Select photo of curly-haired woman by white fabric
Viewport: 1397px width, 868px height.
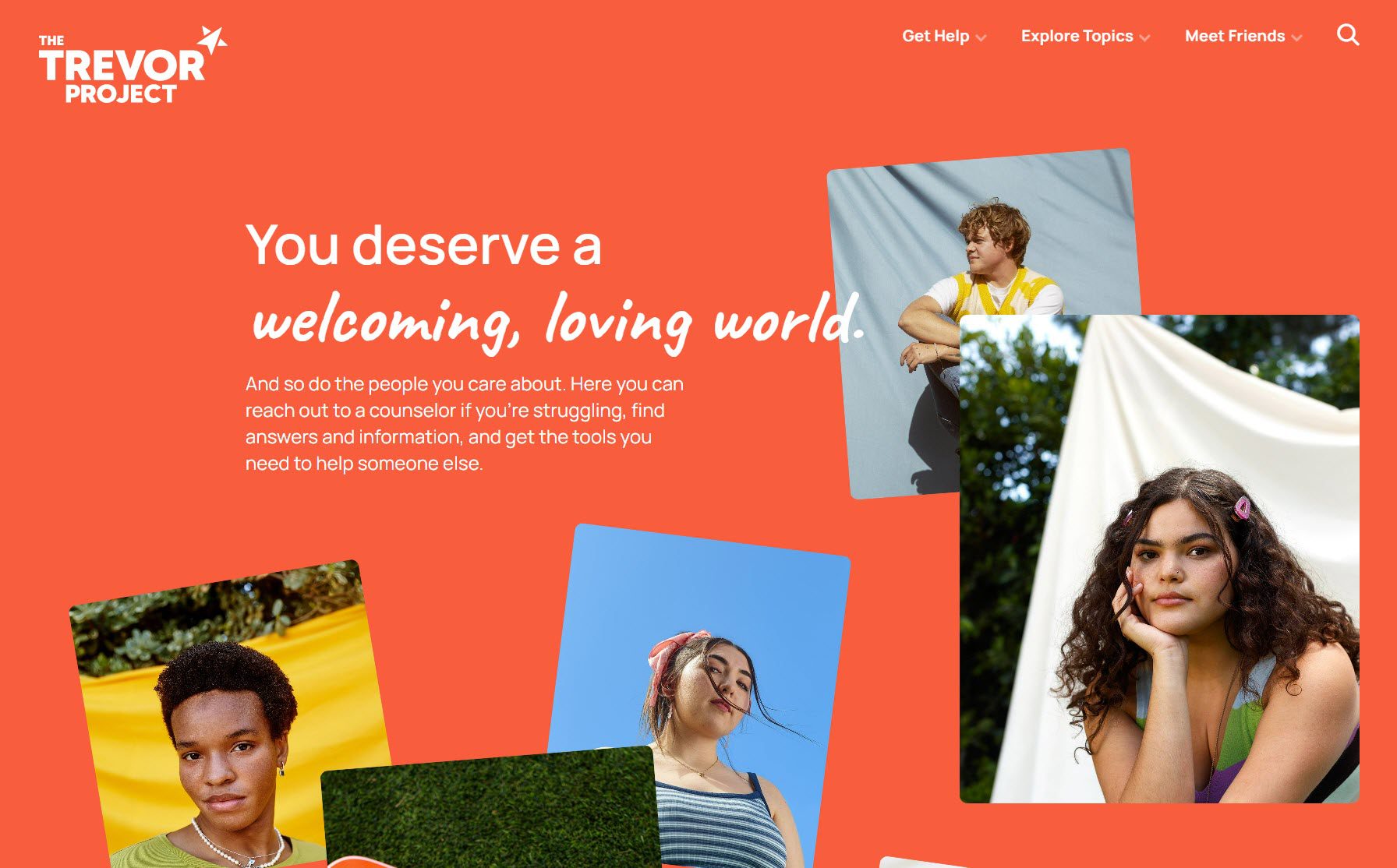pyautogui.click(x=1159, y=559)
